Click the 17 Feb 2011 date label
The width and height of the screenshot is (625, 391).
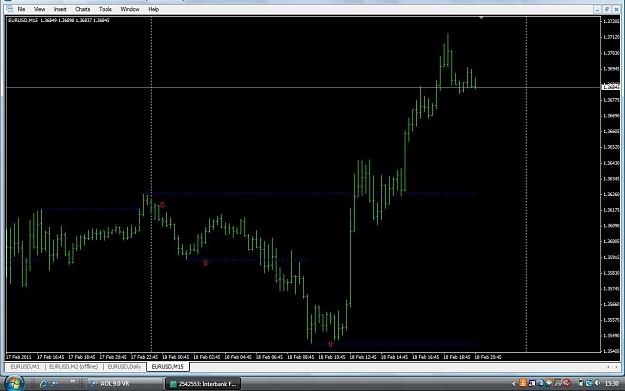(19, 357)
